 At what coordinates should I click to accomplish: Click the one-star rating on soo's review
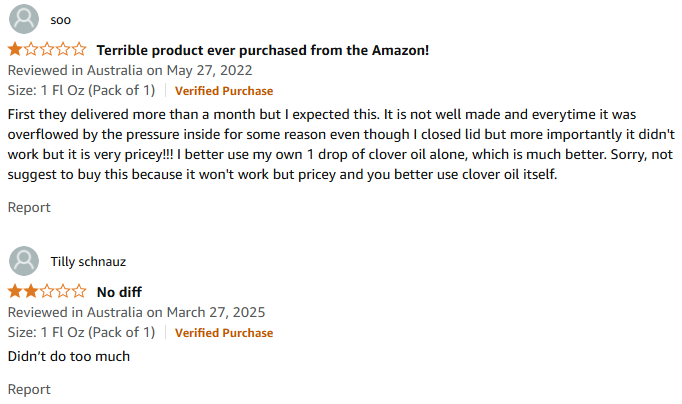47,49
